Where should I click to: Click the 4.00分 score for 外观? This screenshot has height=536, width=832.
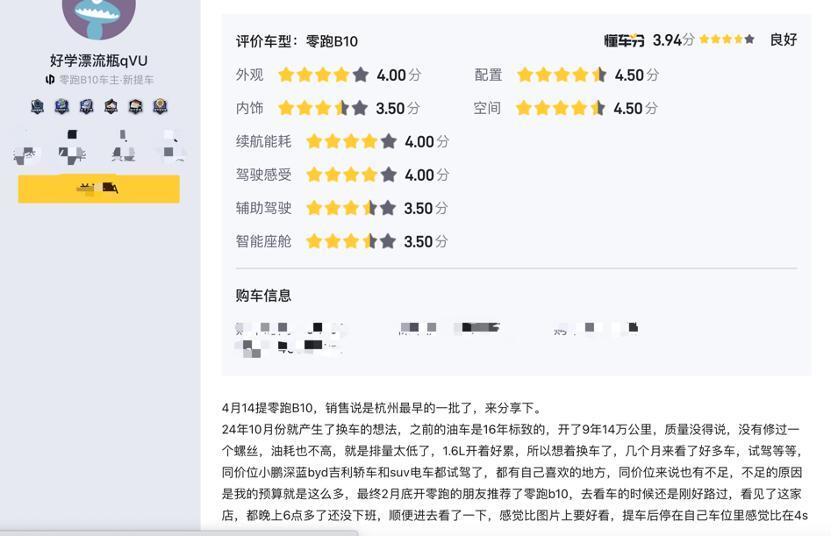(399, 75)
